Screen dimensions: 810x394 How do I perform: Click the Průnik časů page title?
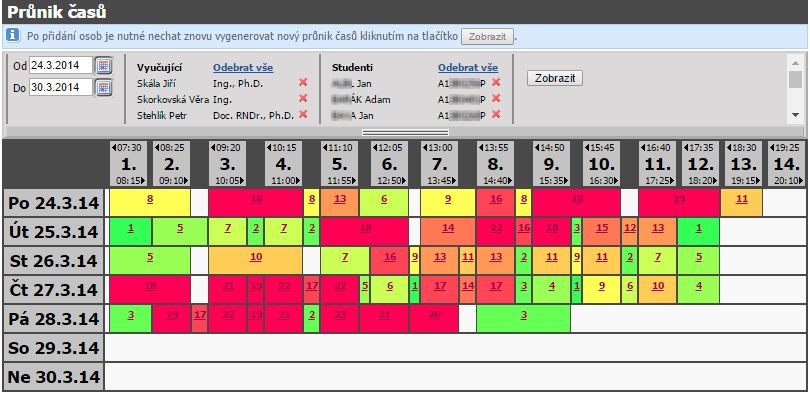point(57,12)
